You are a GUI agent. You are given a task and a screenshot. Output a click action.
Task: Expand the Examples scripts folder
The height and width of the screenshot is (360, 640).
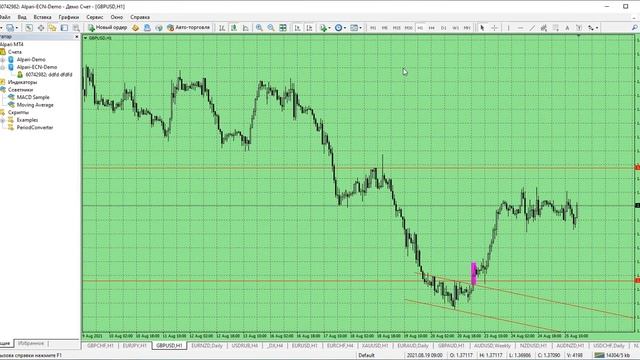pyautogui.click(x=3, y=120)
